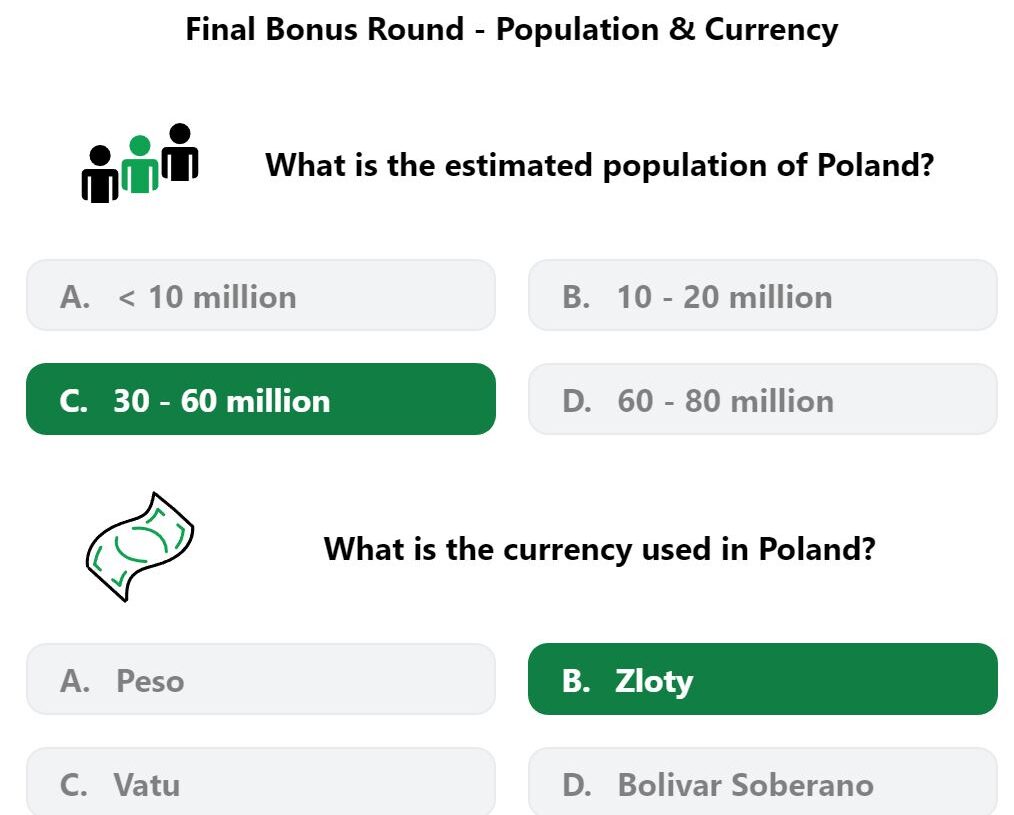Click the three-people population icon
The height and width of the screenshot is (815, 1014).
tap(140, 163)
